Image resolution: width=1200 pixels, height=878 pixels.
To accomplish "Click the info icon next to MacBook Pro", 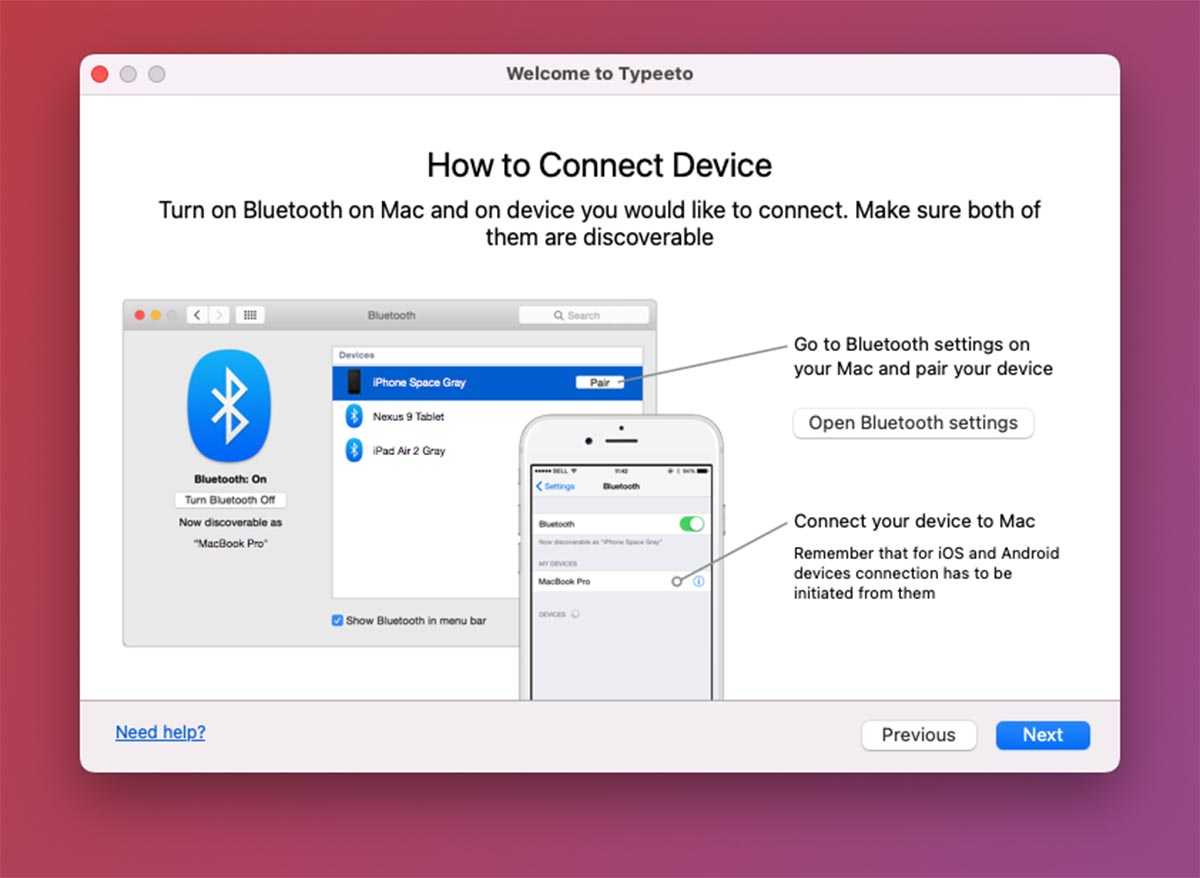I will pyautogui.click(x=698, y=581).
